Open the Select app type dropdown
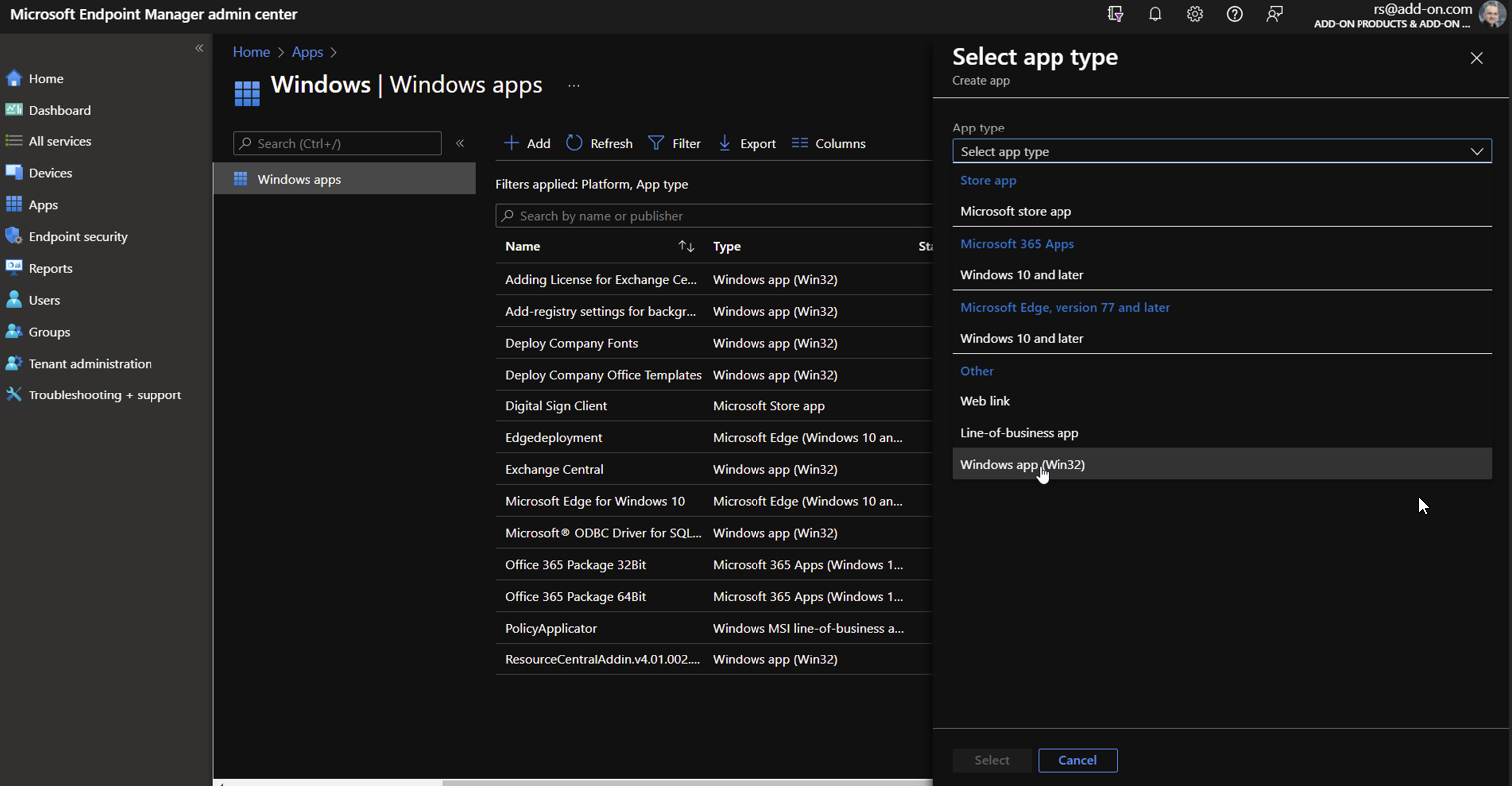Image resolution: width=1512 pixels, height=786 pixels. pyautogui.click(x=1222, y=151)
